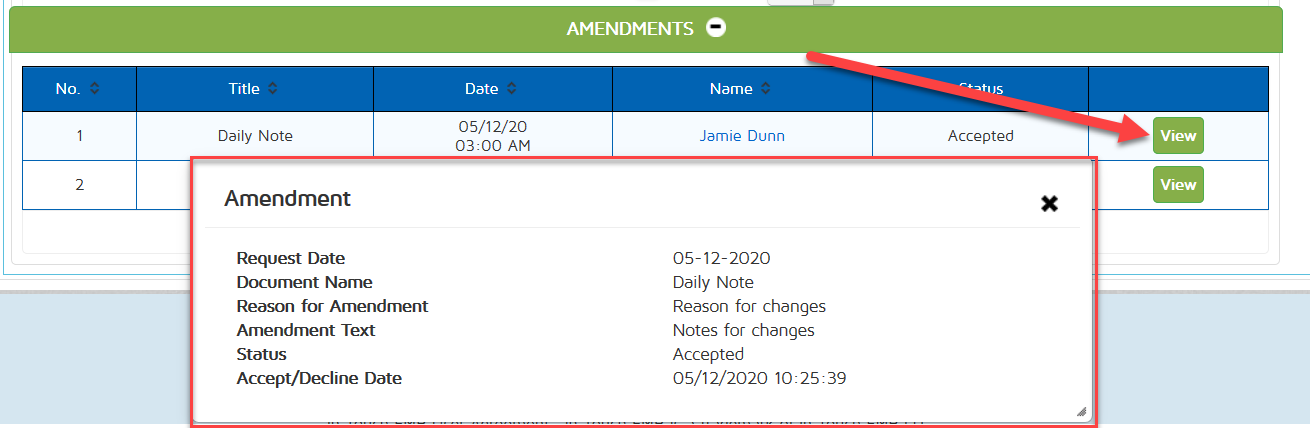Image resolution: width=1310 pixels, height=428 pixels.
Task: Open the Jamie Dunn link
Action: (742, 136)
